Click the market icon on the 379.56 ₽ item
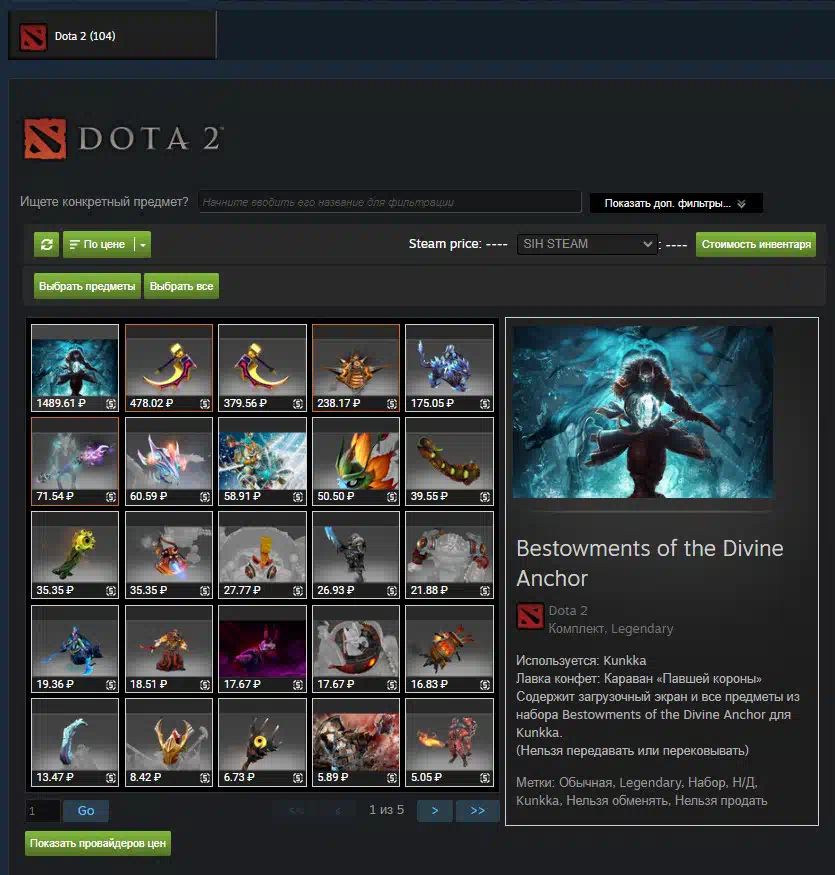This screenshot has width=835, height=875. 298,403
